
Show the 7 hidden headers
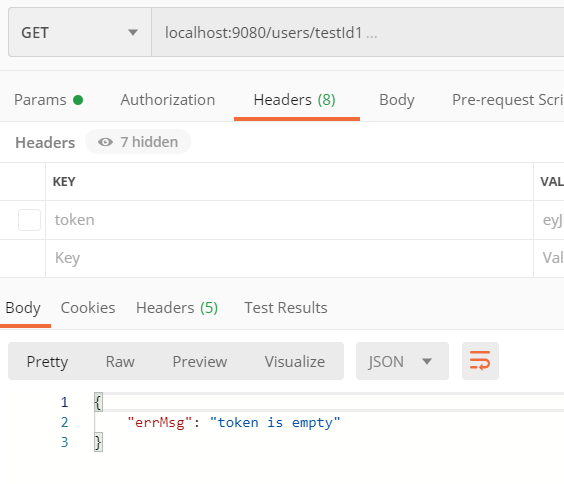[138, 142]
